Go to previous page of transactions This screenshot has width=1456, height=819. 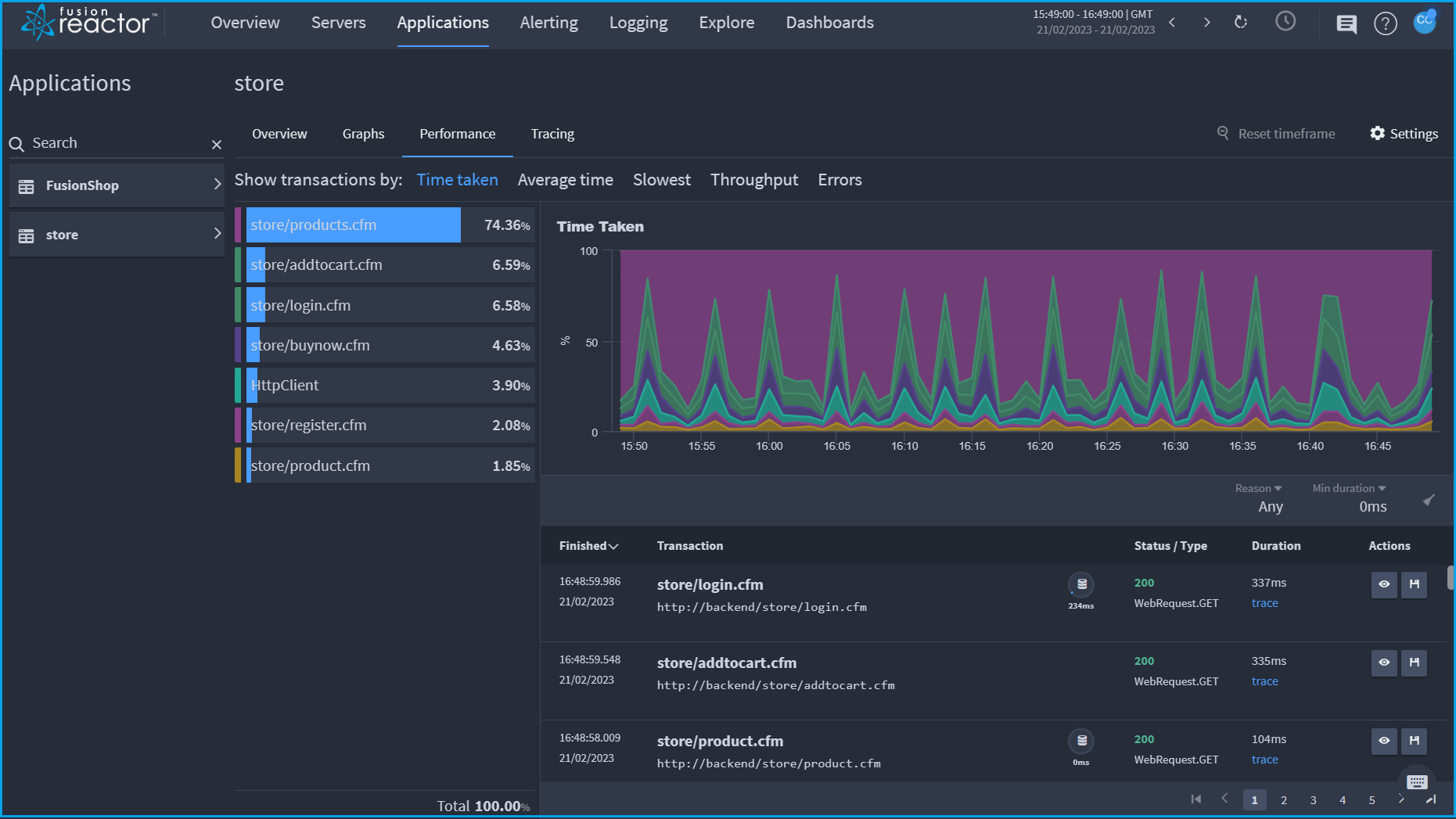coord(1225,799)
